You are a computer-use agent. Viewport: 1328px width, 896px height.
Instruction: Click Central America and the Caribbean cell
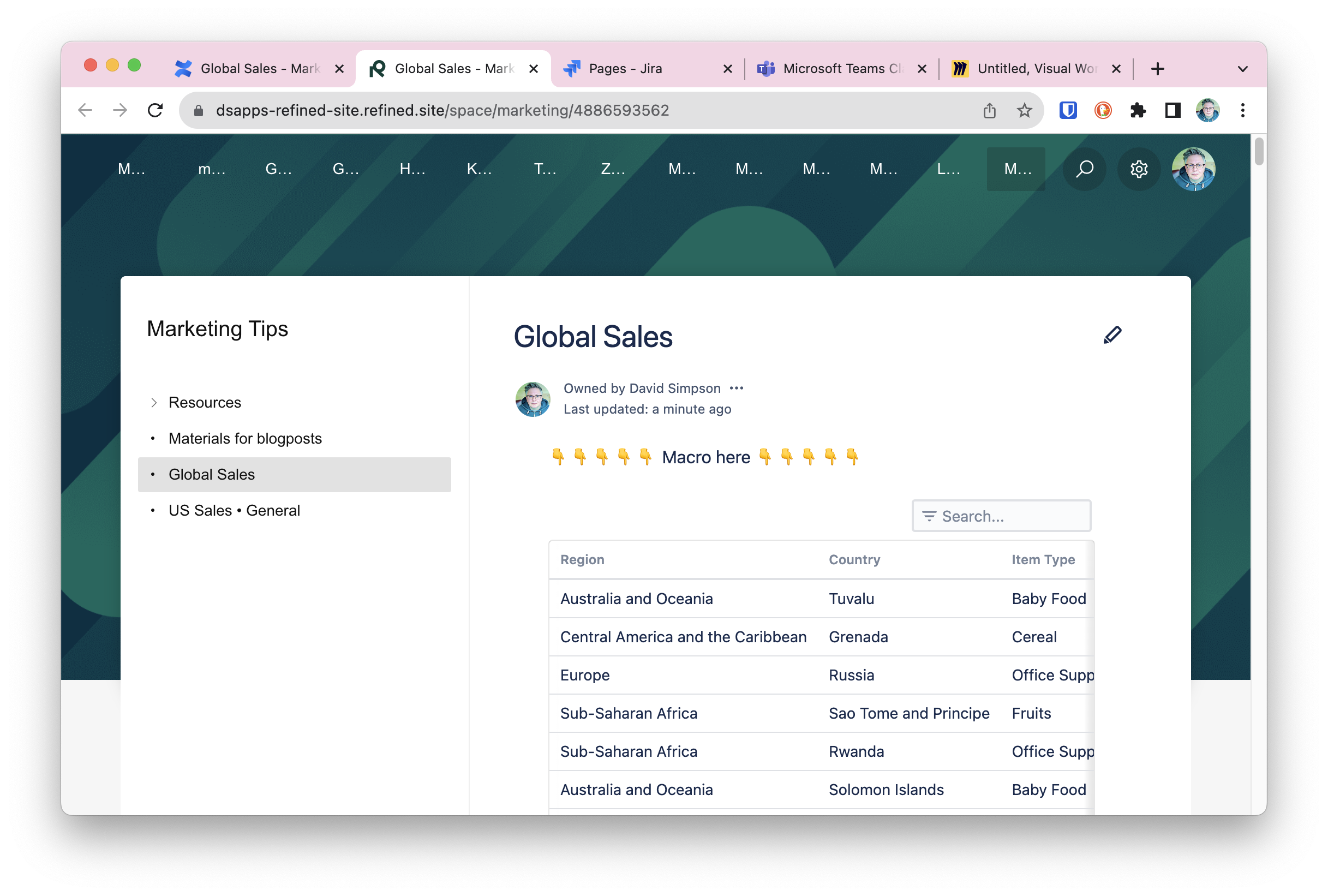pyautogui.click(x=683, y=637)
